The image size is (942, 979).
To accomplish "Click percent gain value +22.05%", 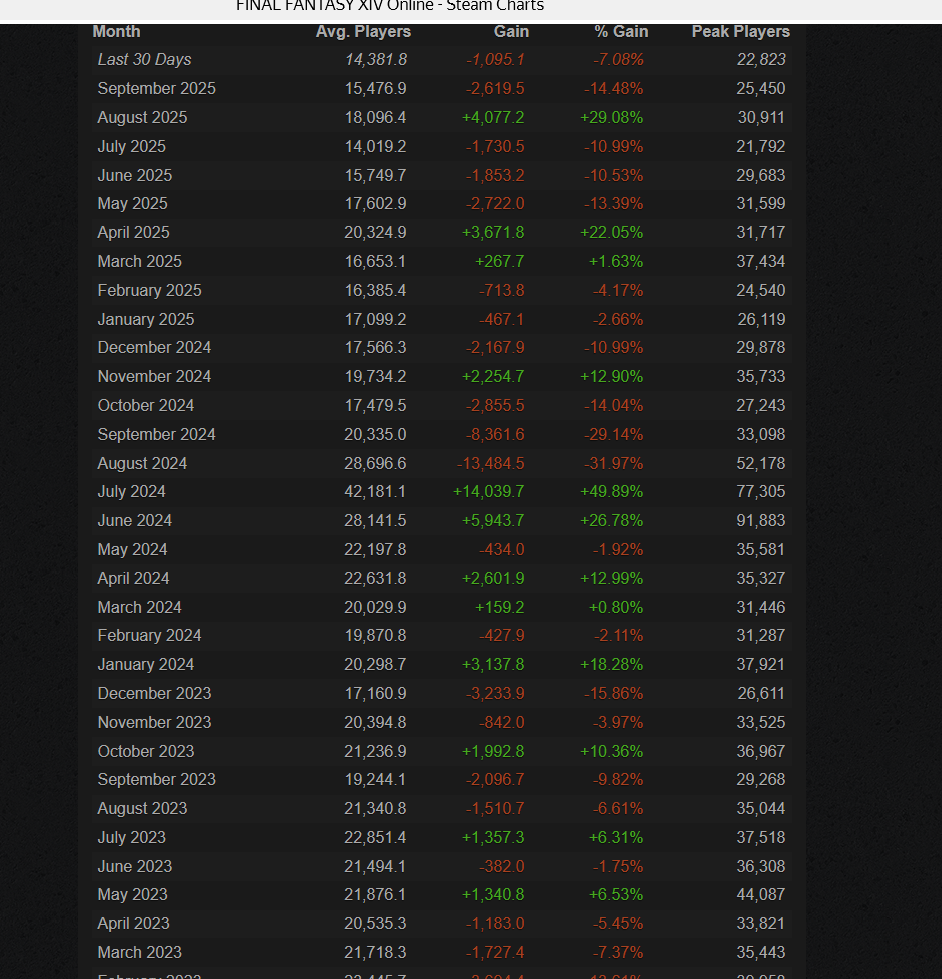I will [612, 232].
